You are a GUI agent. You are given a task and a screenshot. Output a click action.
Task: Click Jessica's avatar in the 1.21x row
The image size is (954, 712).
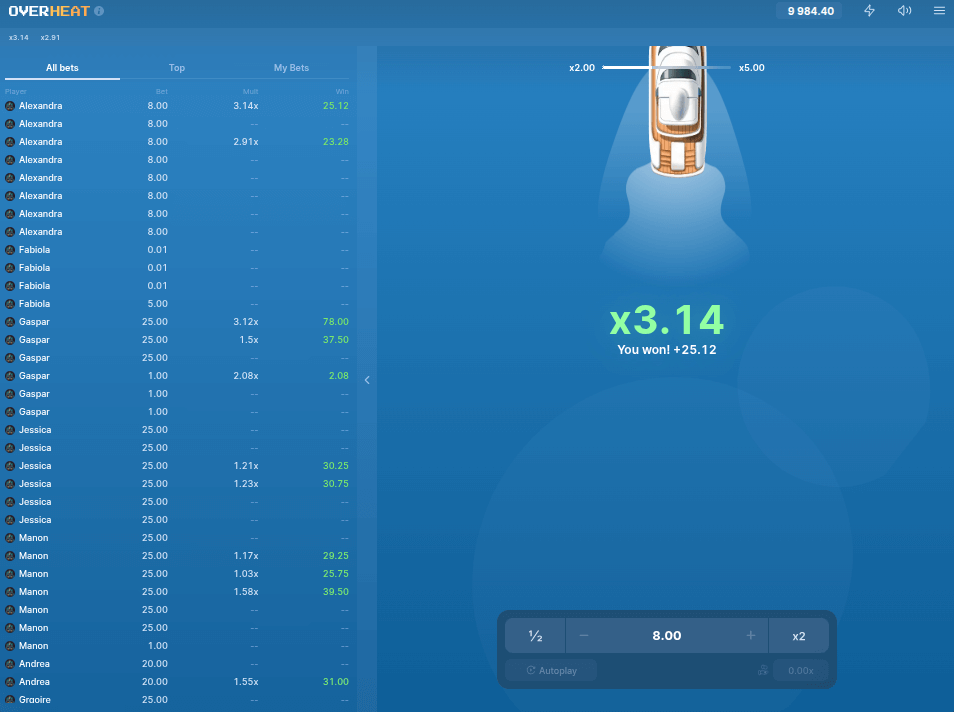pos(10,466)
